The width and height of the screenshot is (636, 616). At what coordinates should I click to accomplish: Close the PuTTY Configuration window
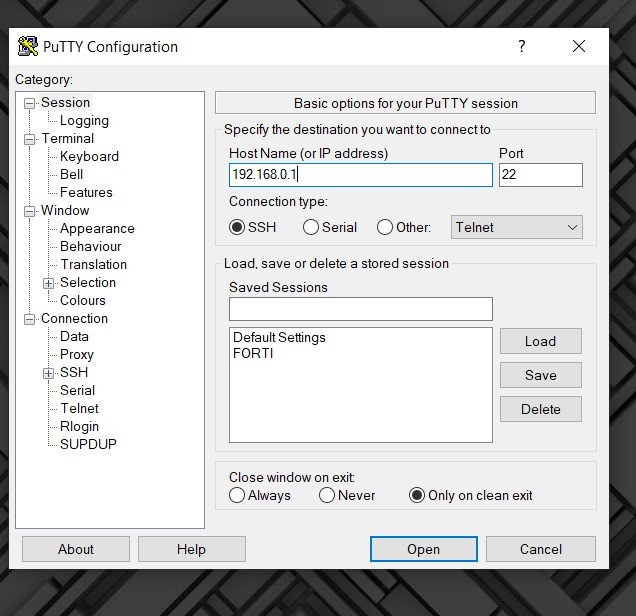(579, 46)
